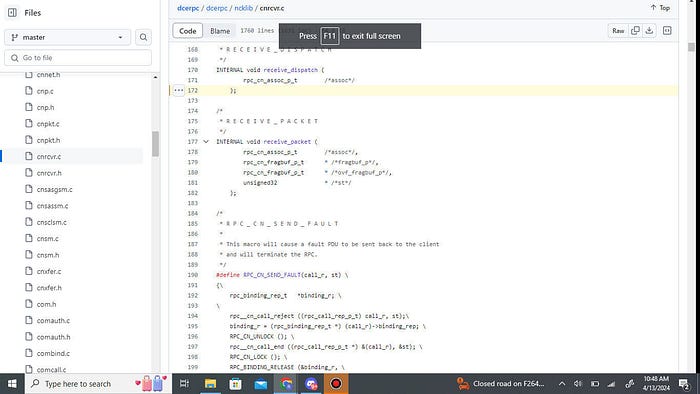Image resolution: width=700 pixels, height=394 pixels.
Task: Click the search files magnifier icon
Action: [143, 37]
